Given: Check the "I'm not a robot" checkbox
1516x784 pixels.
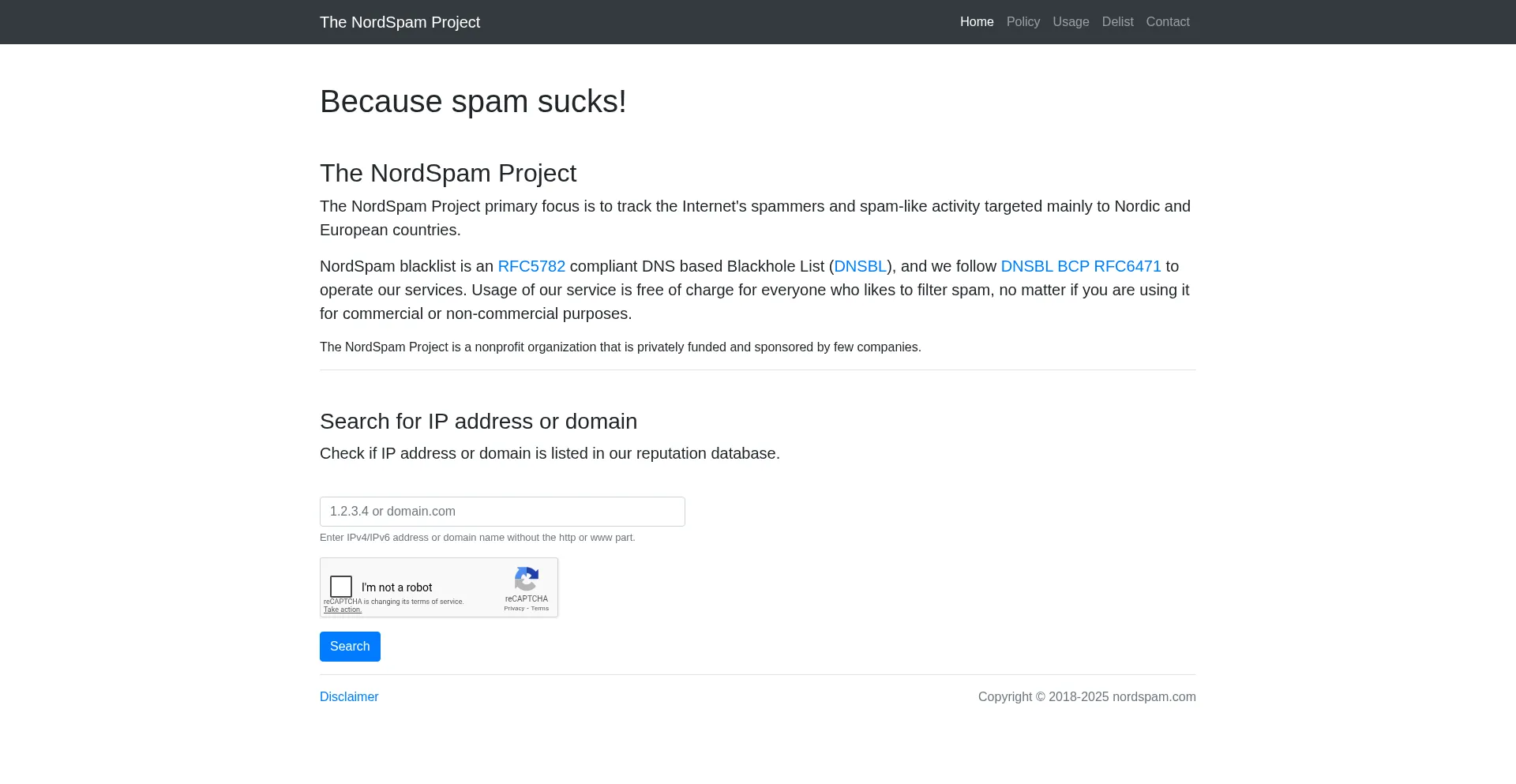Looking at the screenshot, I should coord(341,587).
